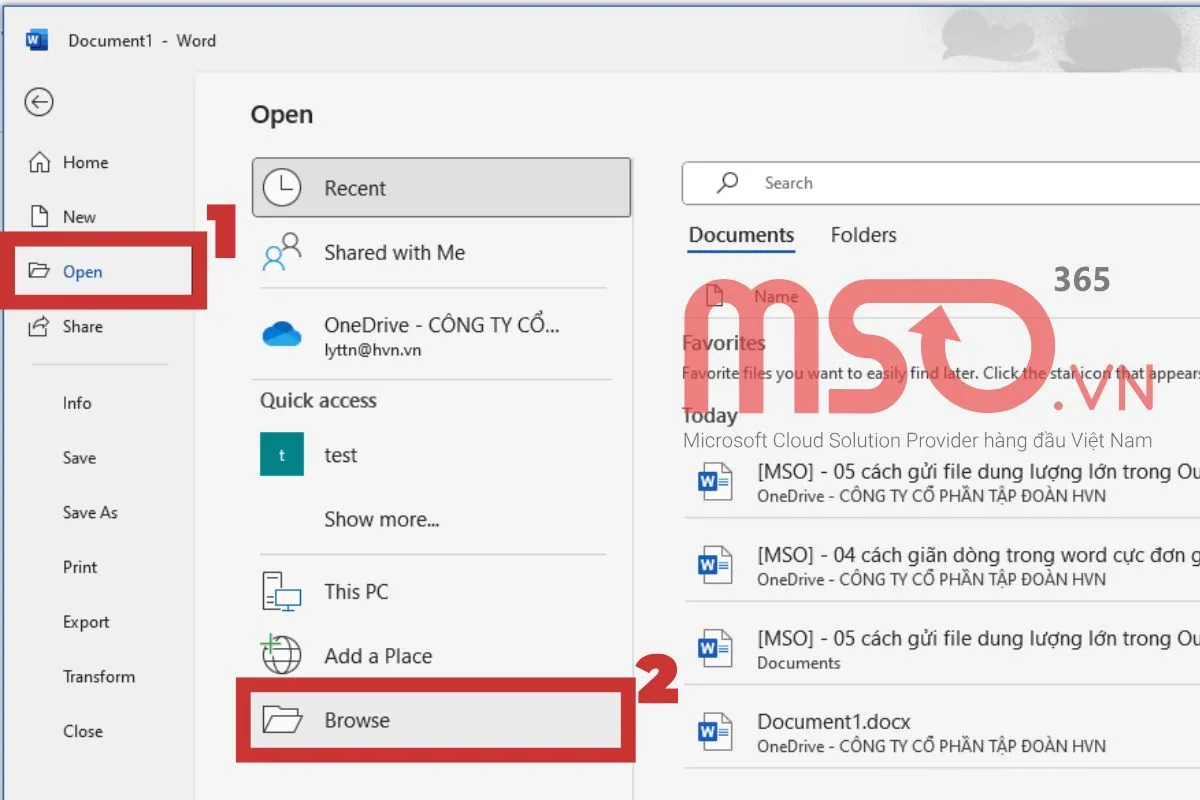Click the OneDrive cloud icon
The image size is (1200, 800).
click(x=281, y=334)
